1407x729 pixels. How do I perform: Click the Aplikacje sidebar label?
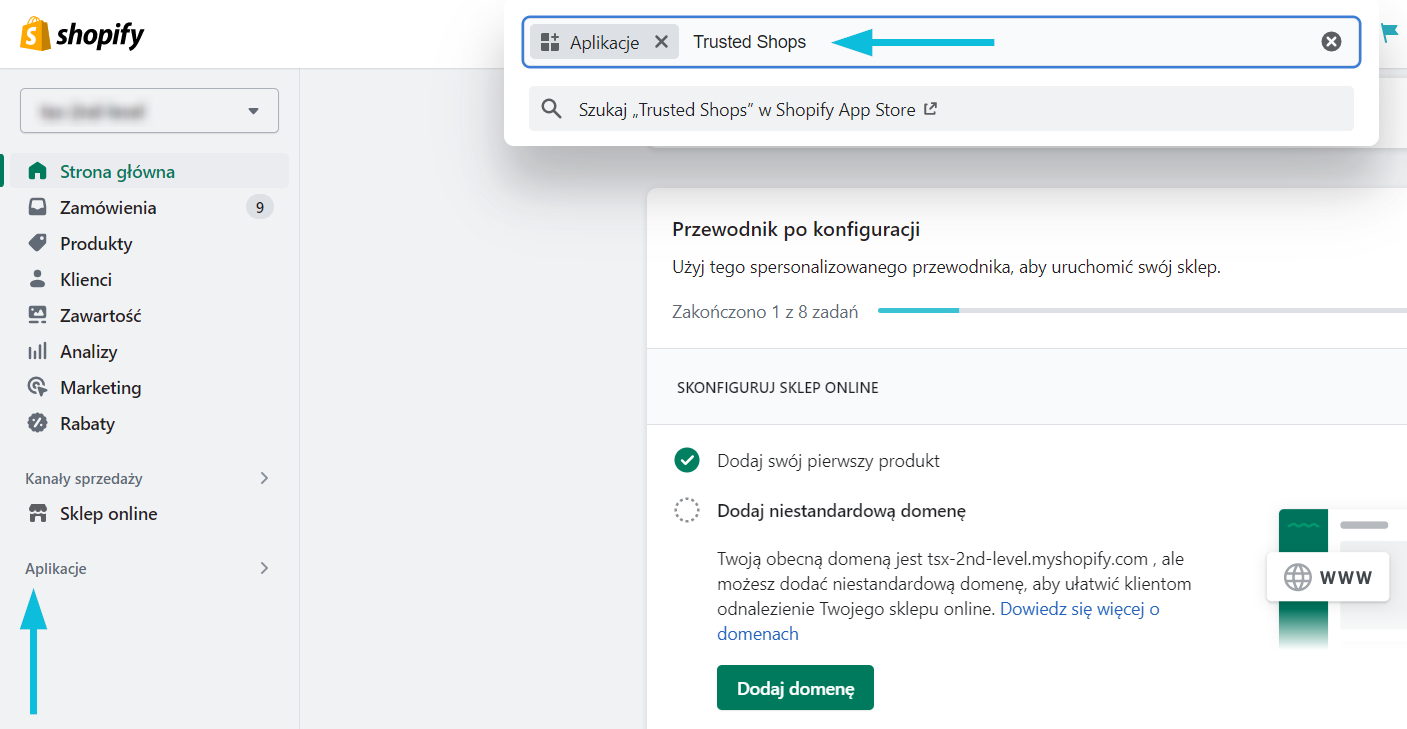pyautogui.click(x=56, y=569)
